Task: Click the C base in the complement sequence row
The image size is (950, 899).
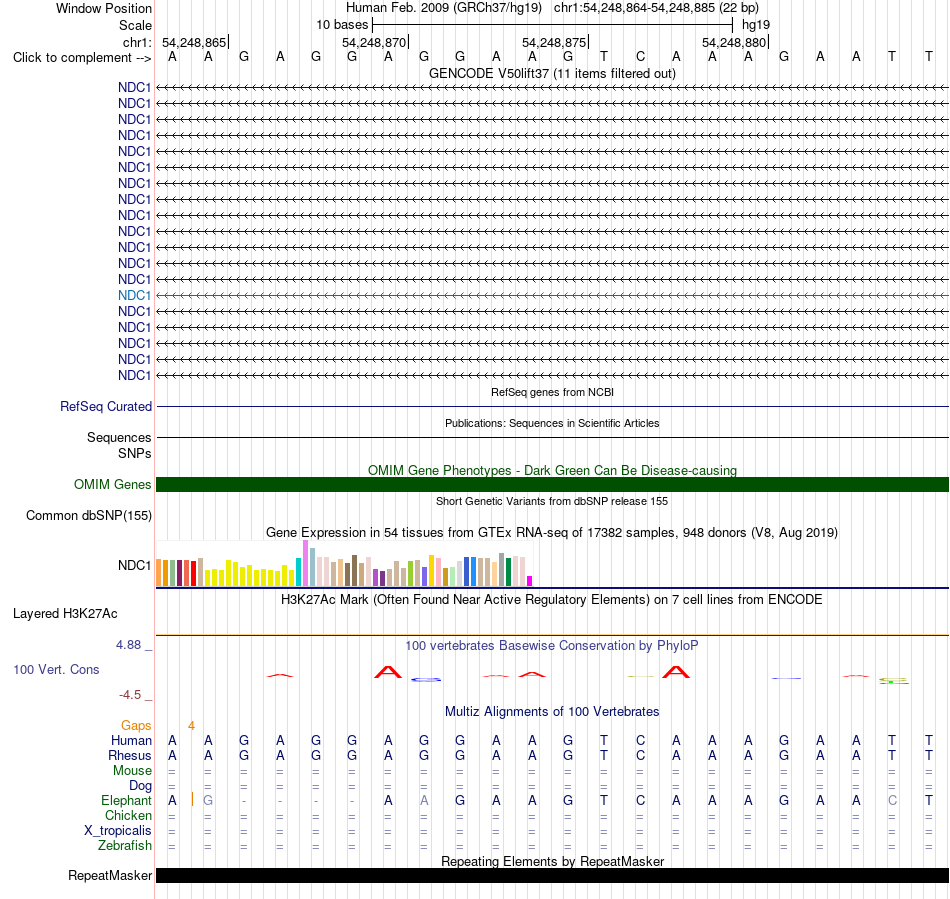Action: (640, 57)
